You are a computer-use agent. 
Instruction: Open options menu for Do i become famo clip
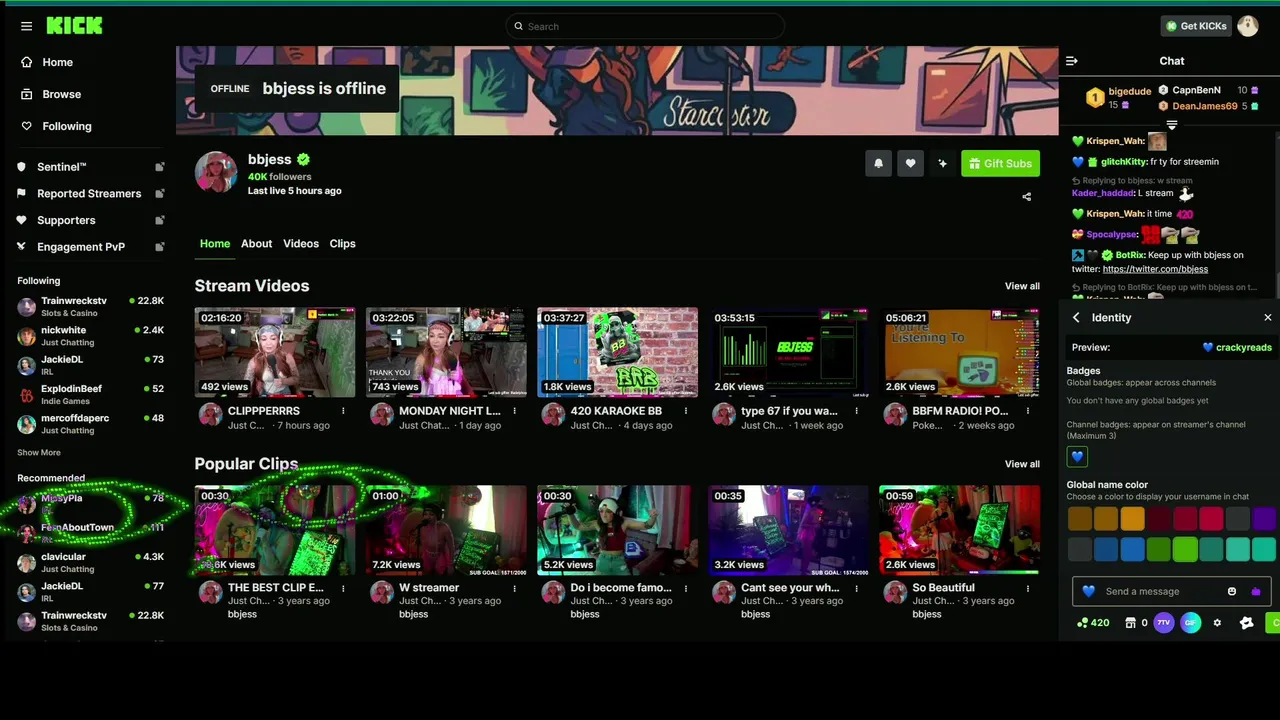685,588
